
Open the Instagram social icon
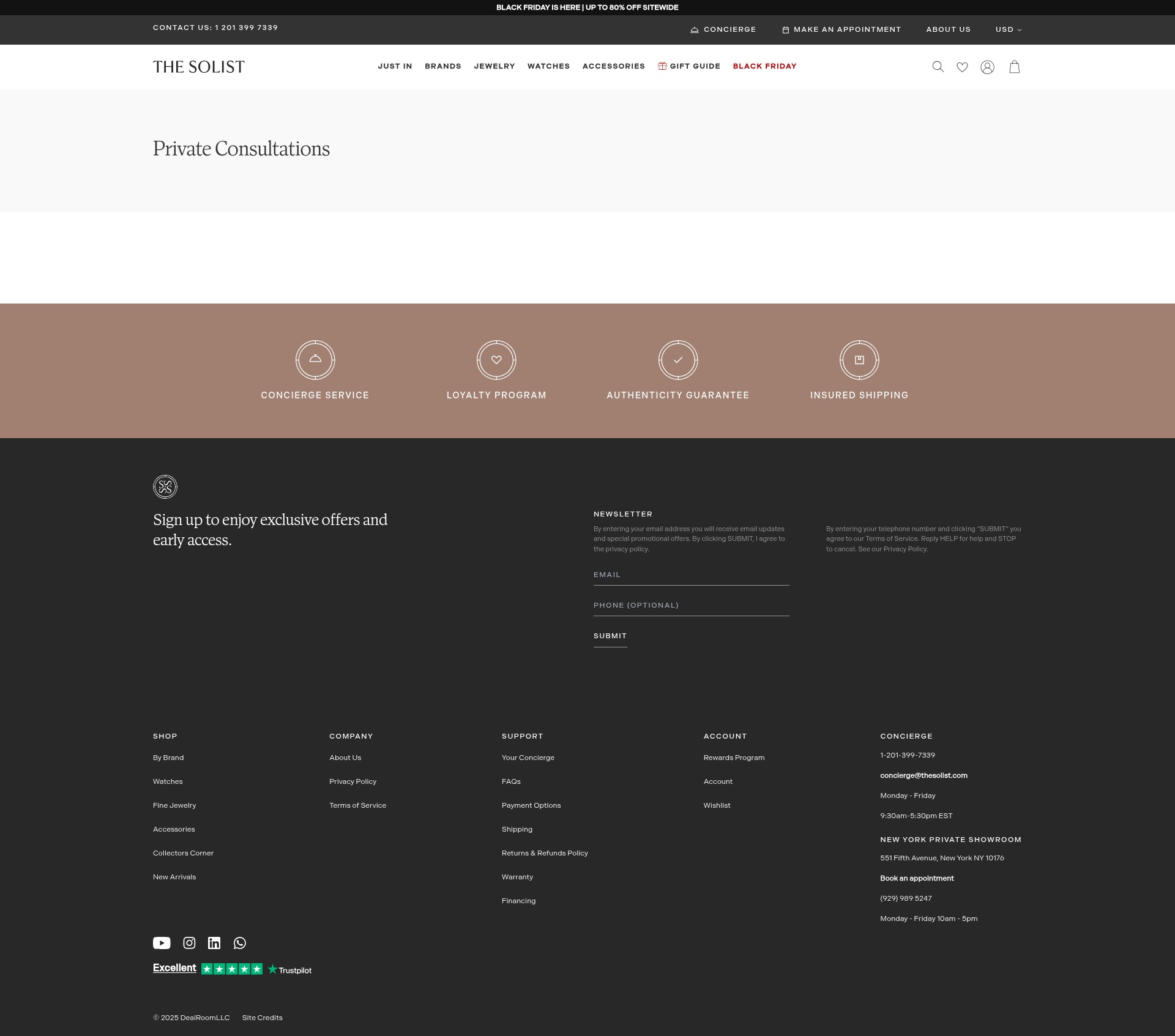190,943
